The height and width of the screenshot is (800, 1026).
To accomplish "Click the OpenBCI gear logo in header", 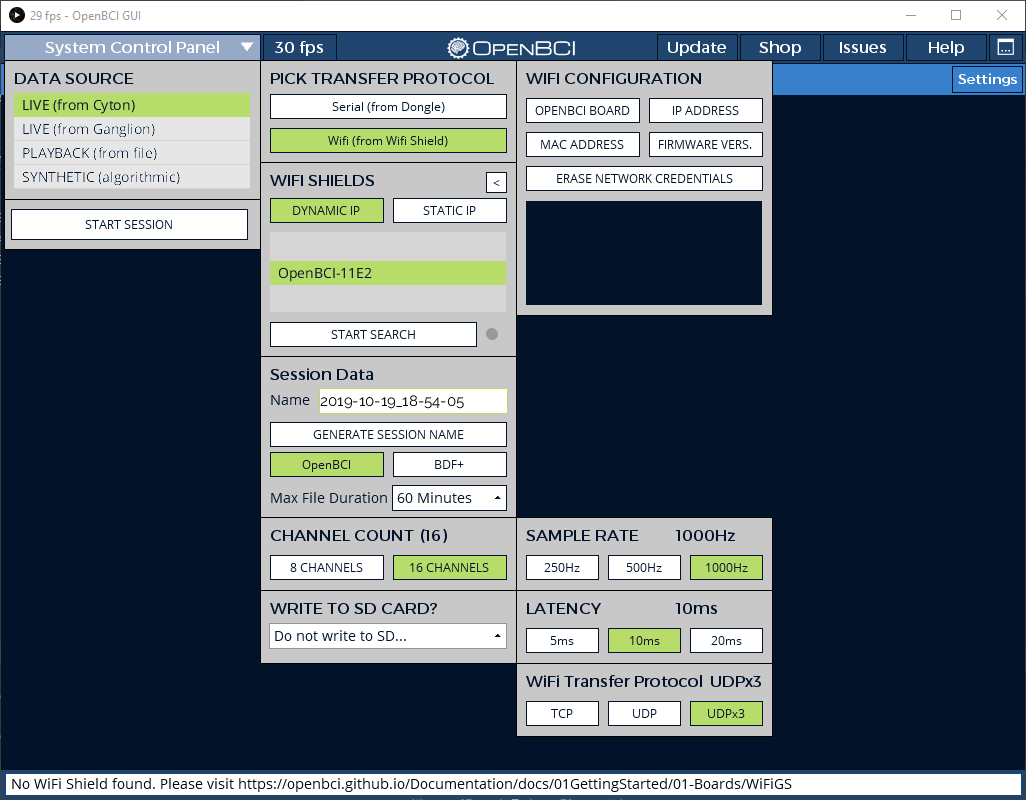I will click(x=459, y=46).
